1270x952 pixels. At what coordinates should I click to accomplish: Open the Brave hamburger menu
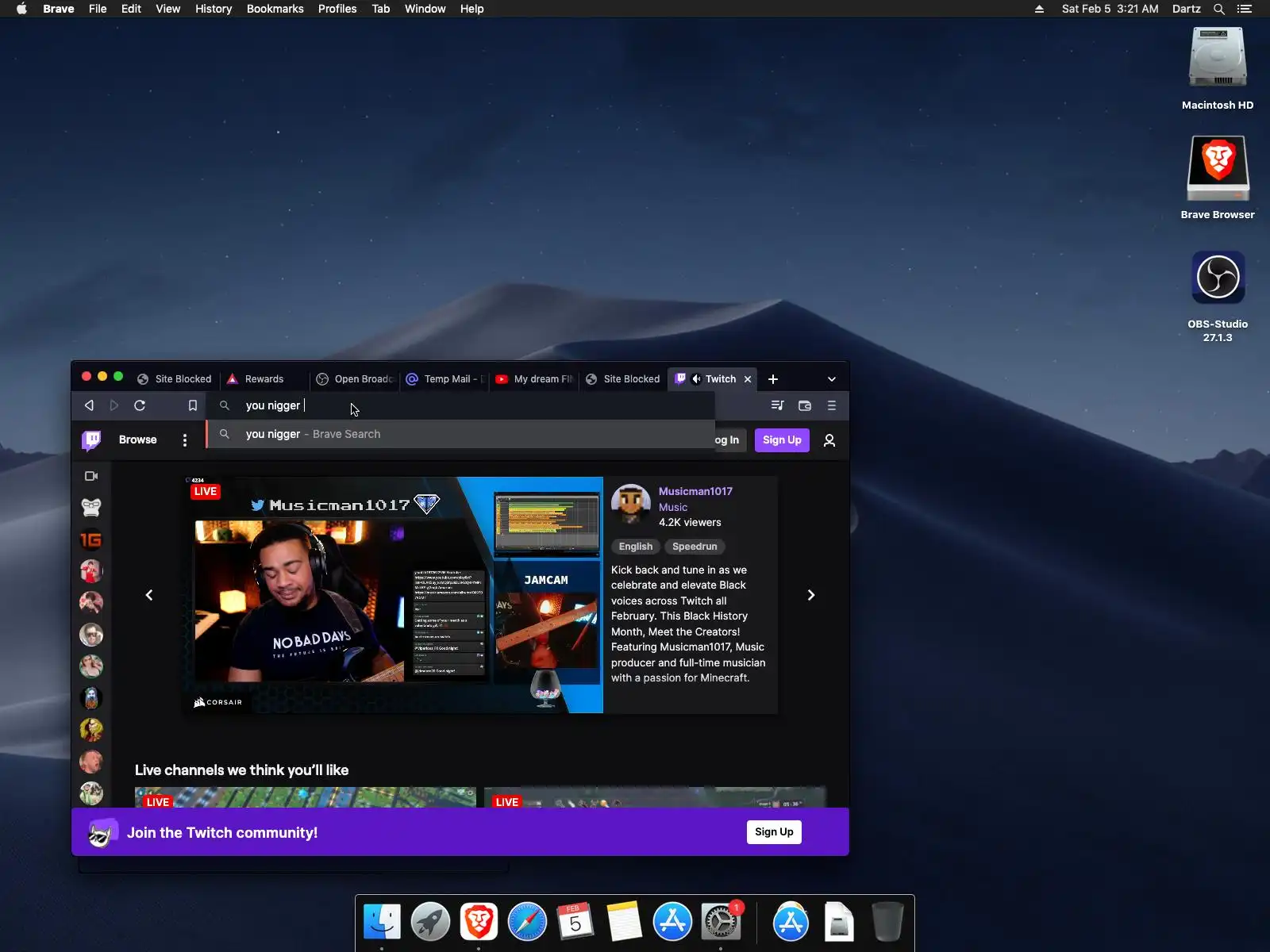832,405
